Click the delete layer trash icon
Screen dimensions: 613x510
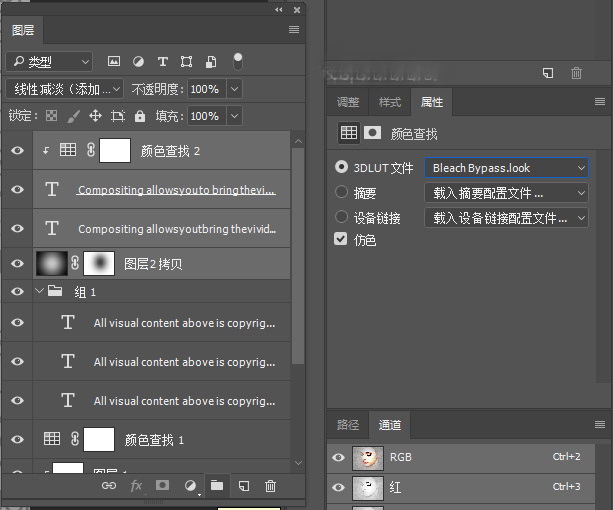[270, 486]
